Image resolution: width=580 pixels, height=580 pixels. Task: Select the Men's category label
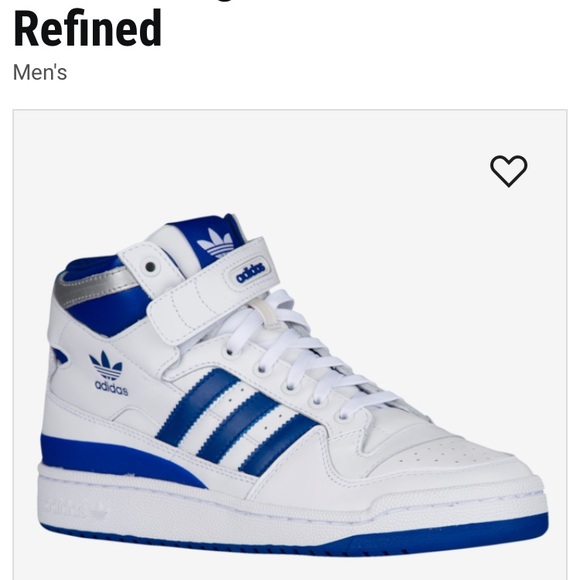40,72
